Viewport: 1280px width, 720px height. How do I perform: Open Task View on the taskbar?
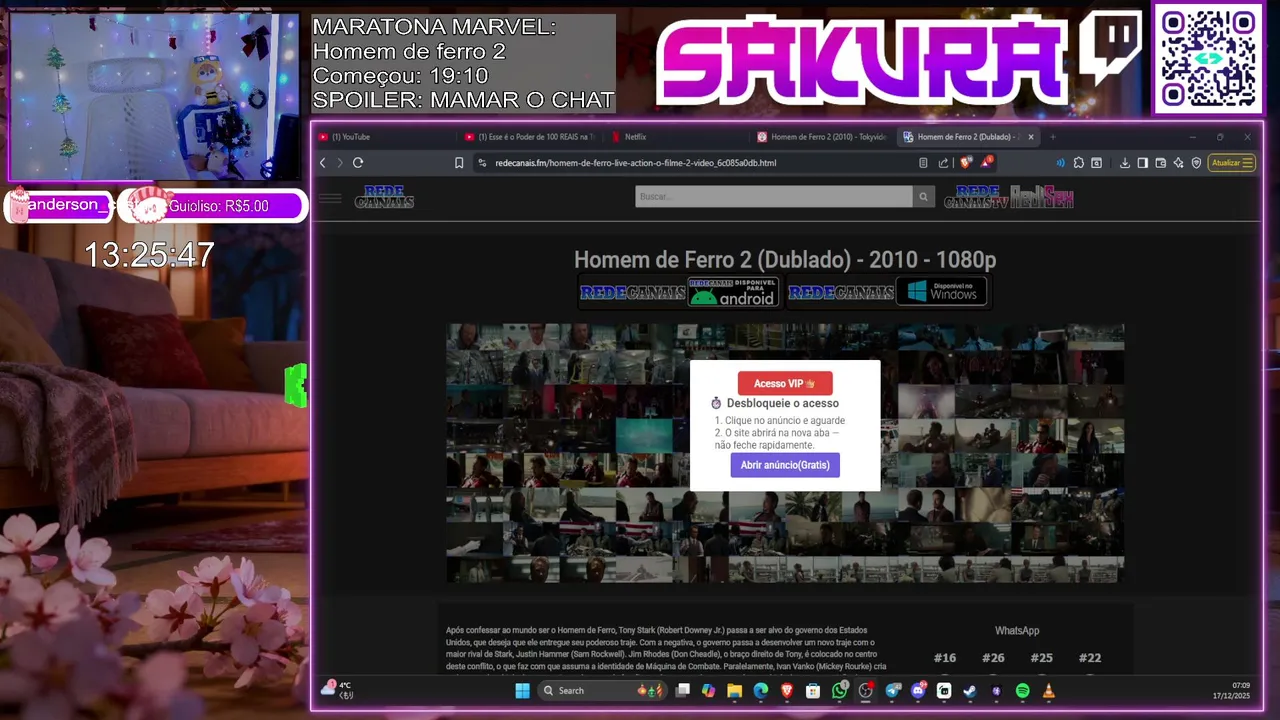tap(682, 691)
